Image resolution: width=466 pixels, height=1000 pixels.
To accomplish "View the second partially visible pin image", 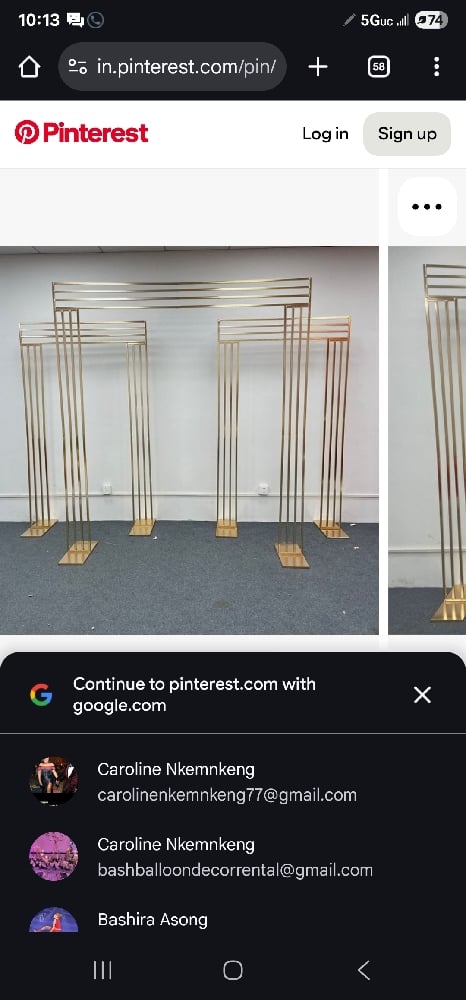I will pos(427,441).
